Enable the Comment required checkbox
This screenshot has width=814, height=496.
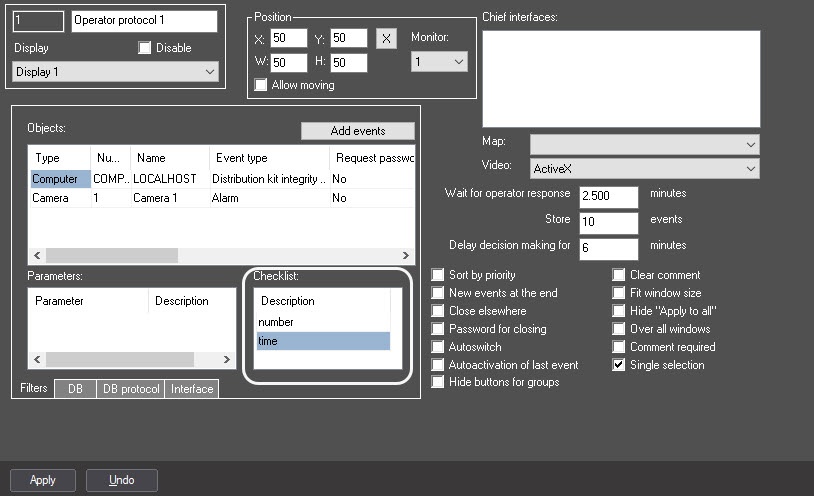click(619, 347)
